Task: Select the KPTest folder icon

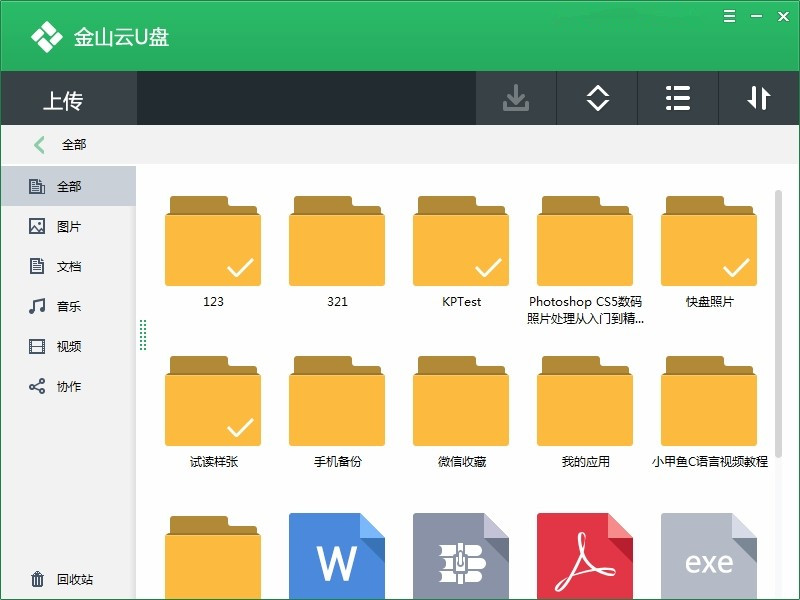Action: click(461, 241)
